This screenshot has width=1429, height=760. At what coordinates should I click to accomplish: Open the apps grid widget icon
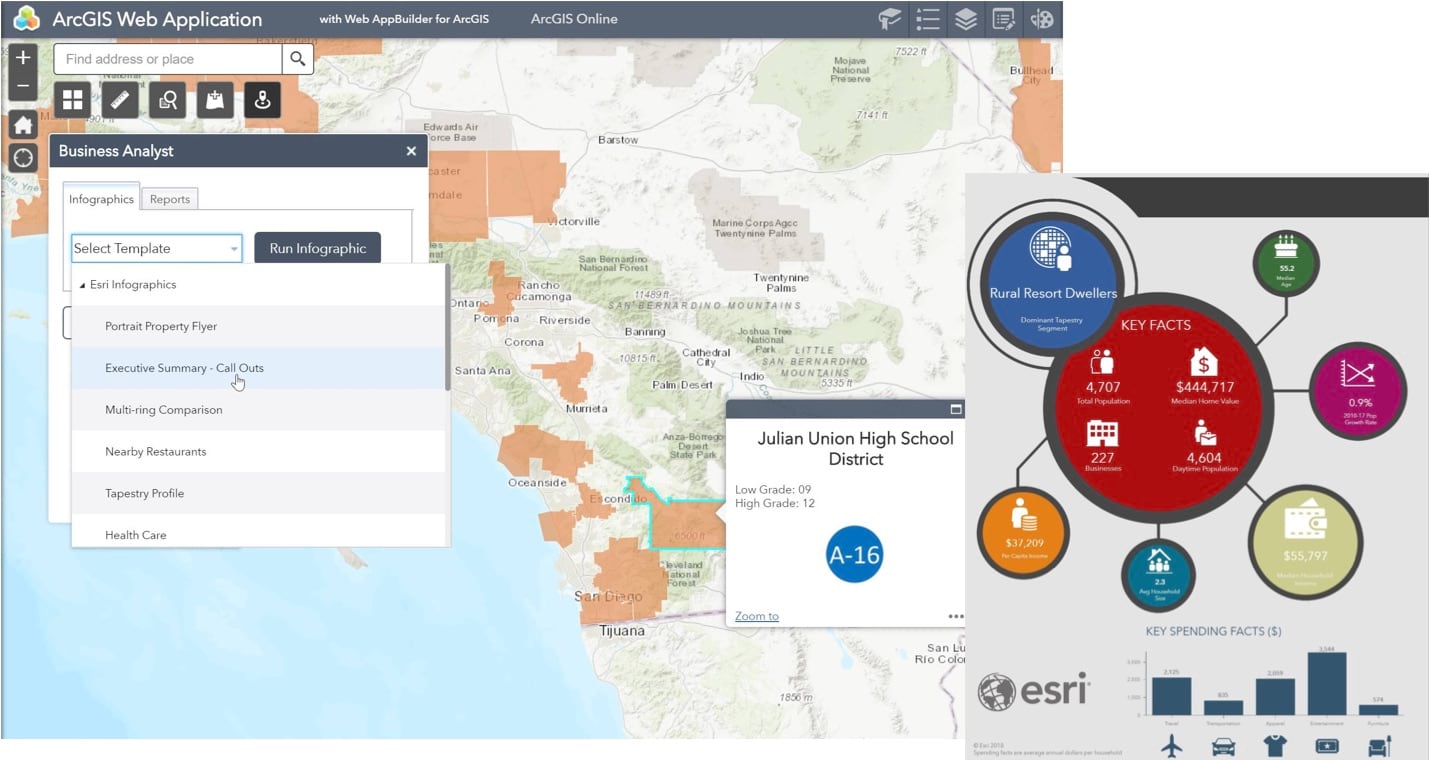click(x=72, y=99)
